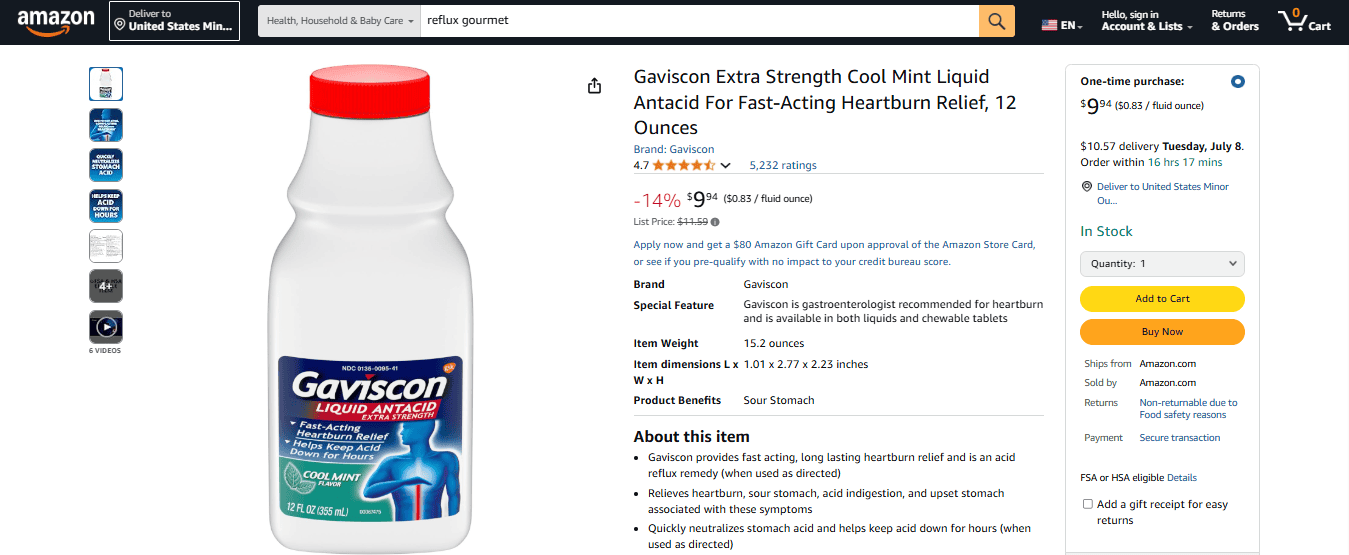
Task: Click the Amazon logo
Action: point(56,21)
